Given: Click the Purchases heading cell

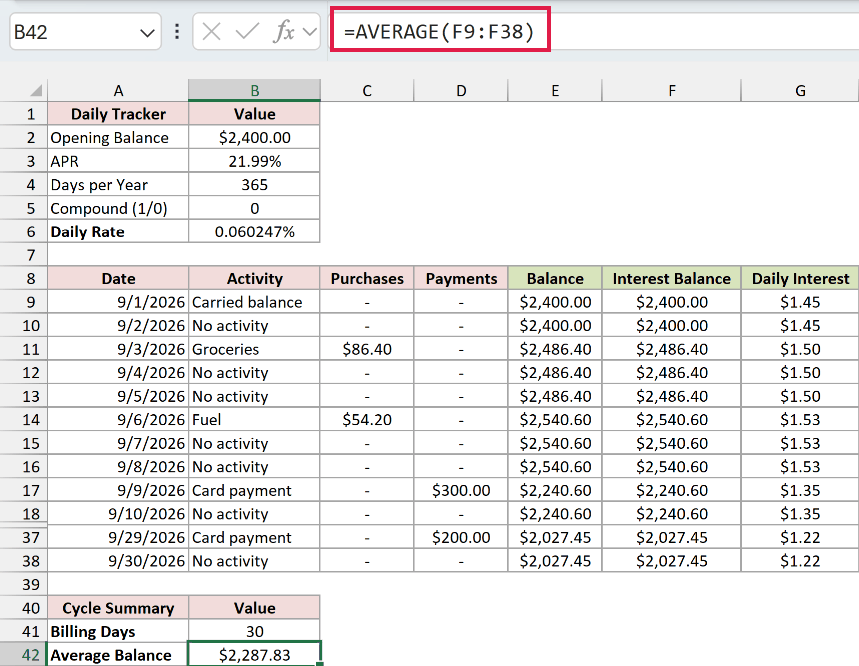Looking at the screenshot, I should (x=367, y=278).
